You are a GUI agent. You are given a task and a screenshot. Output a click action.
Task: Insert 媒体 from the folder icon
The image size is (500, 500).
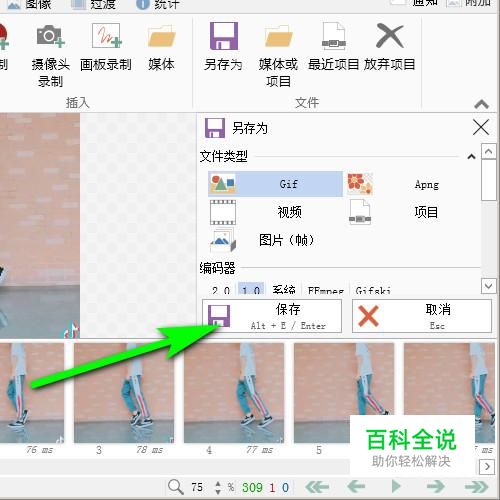pyautogui.click(x=161, y=48)
